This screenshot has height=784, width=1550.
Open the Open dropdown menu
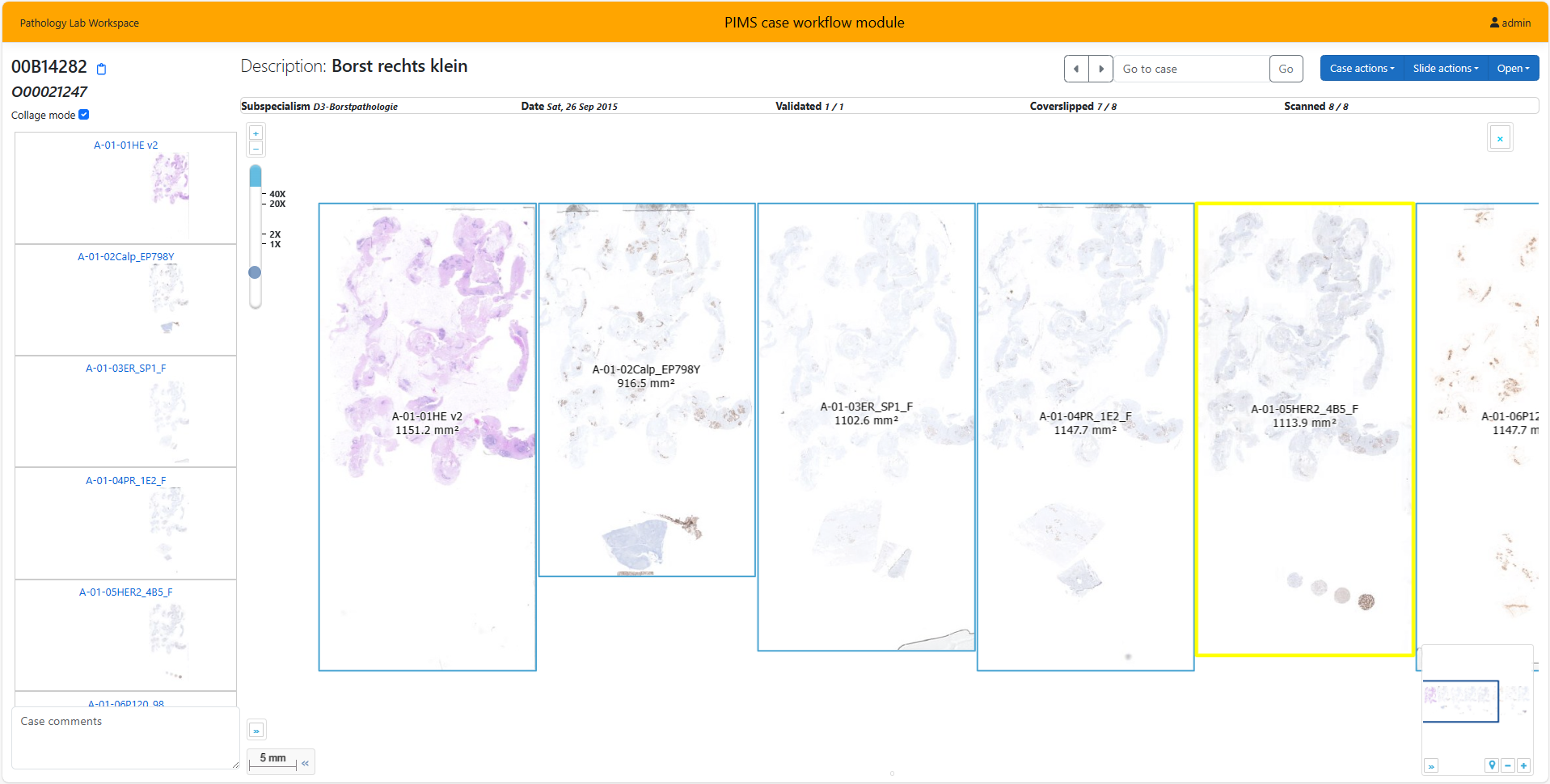pyautogui.click(x=1513, y=69)
